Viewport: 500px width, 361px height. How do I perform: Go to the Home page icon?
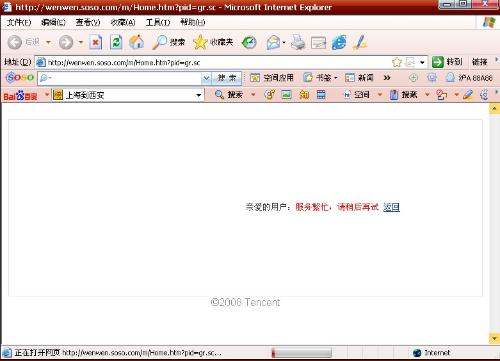[136, 42]
